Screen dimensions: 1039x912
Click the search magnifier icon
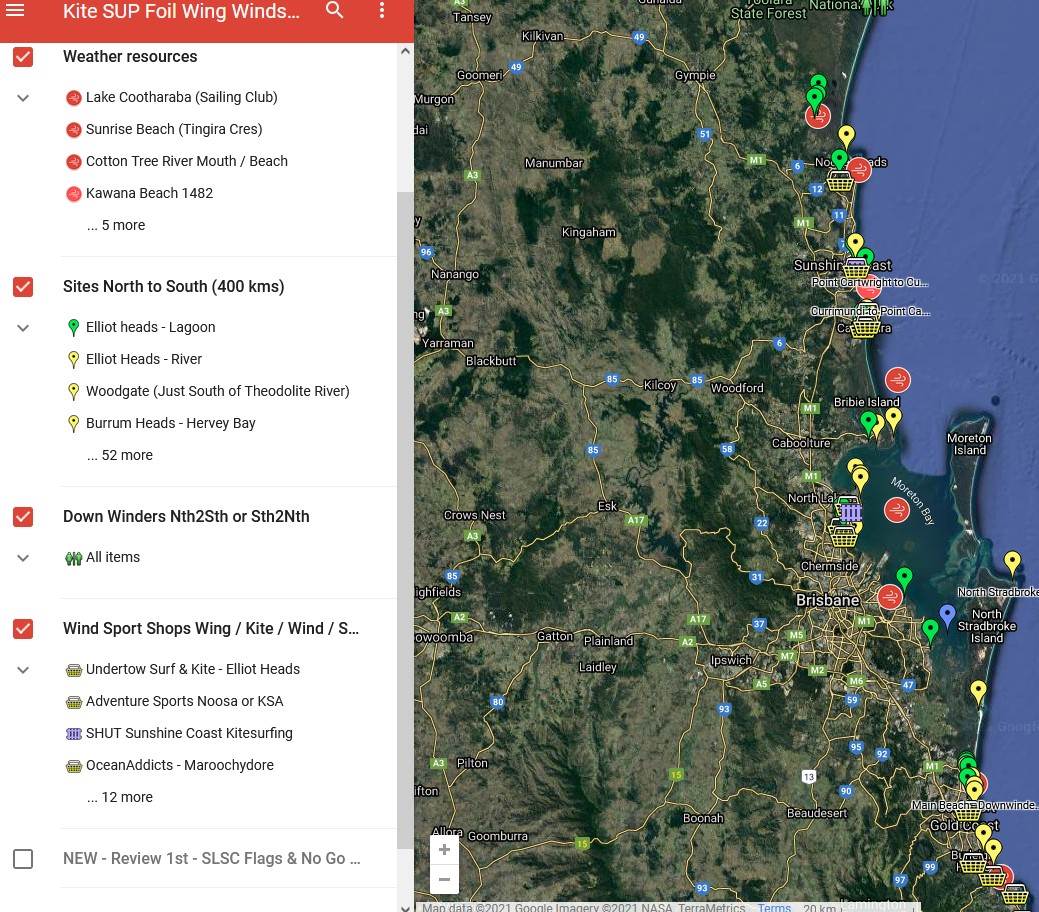[335, 10]
